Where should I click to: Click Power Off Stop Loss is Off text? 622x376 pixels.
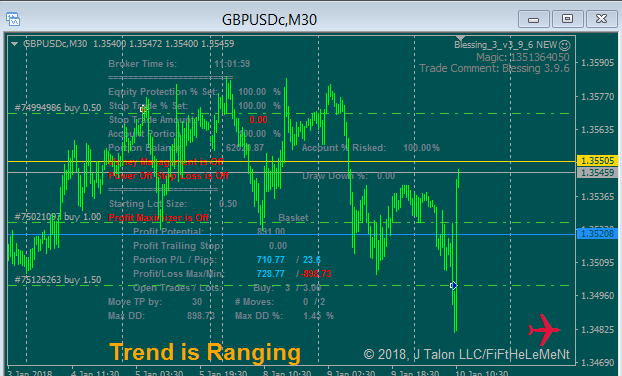pos(168,176)
